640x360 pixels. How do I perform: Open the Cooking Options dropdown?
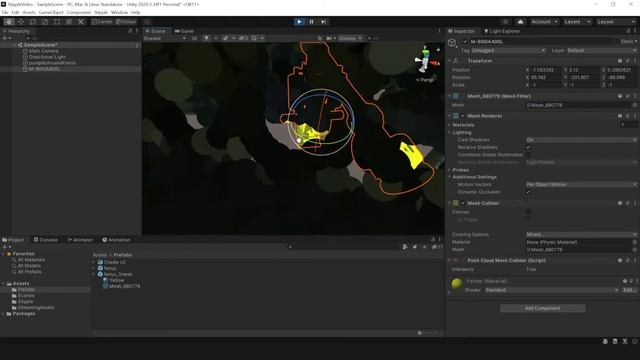[581, 235]
